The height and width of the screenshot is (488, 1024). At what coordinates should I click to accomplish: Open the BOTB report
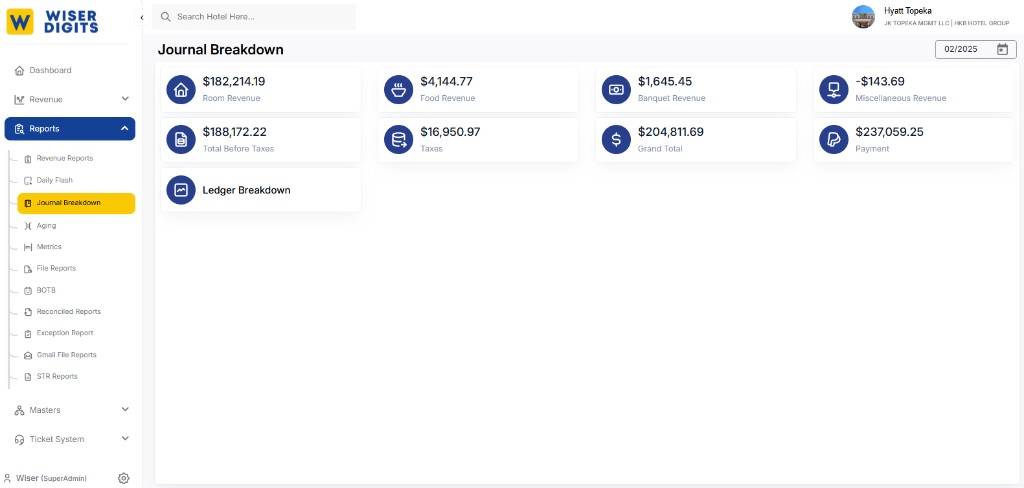(x=46, y=290)
